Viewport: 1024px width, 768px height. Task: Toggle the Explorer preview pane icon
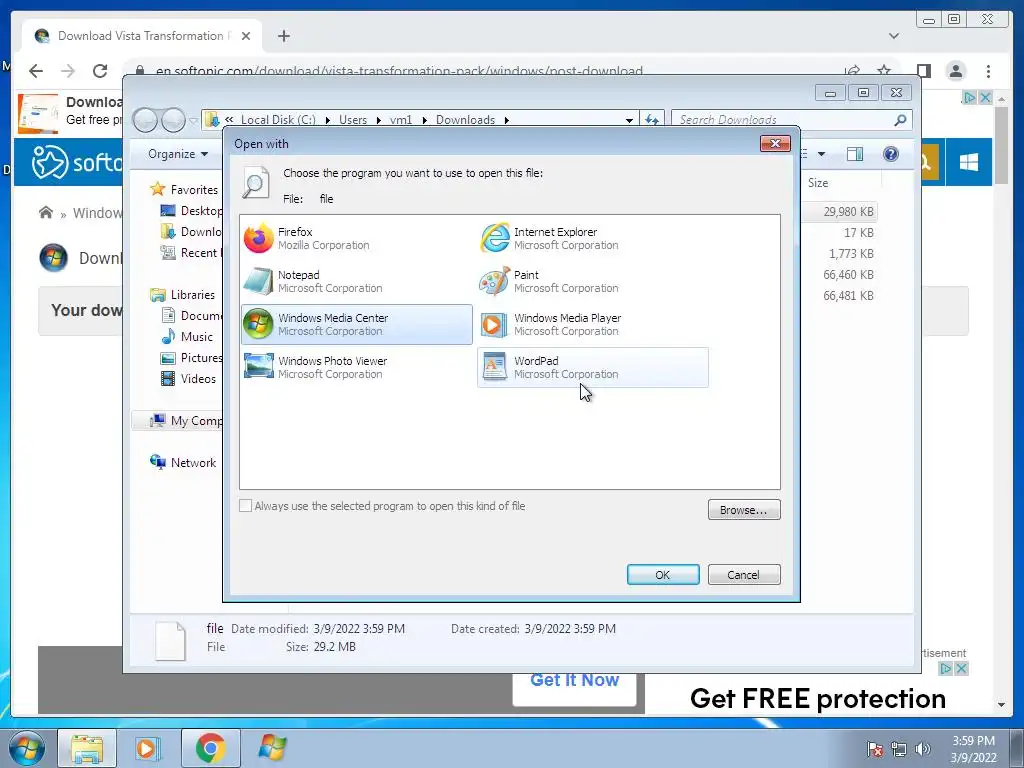click(854, 154)
